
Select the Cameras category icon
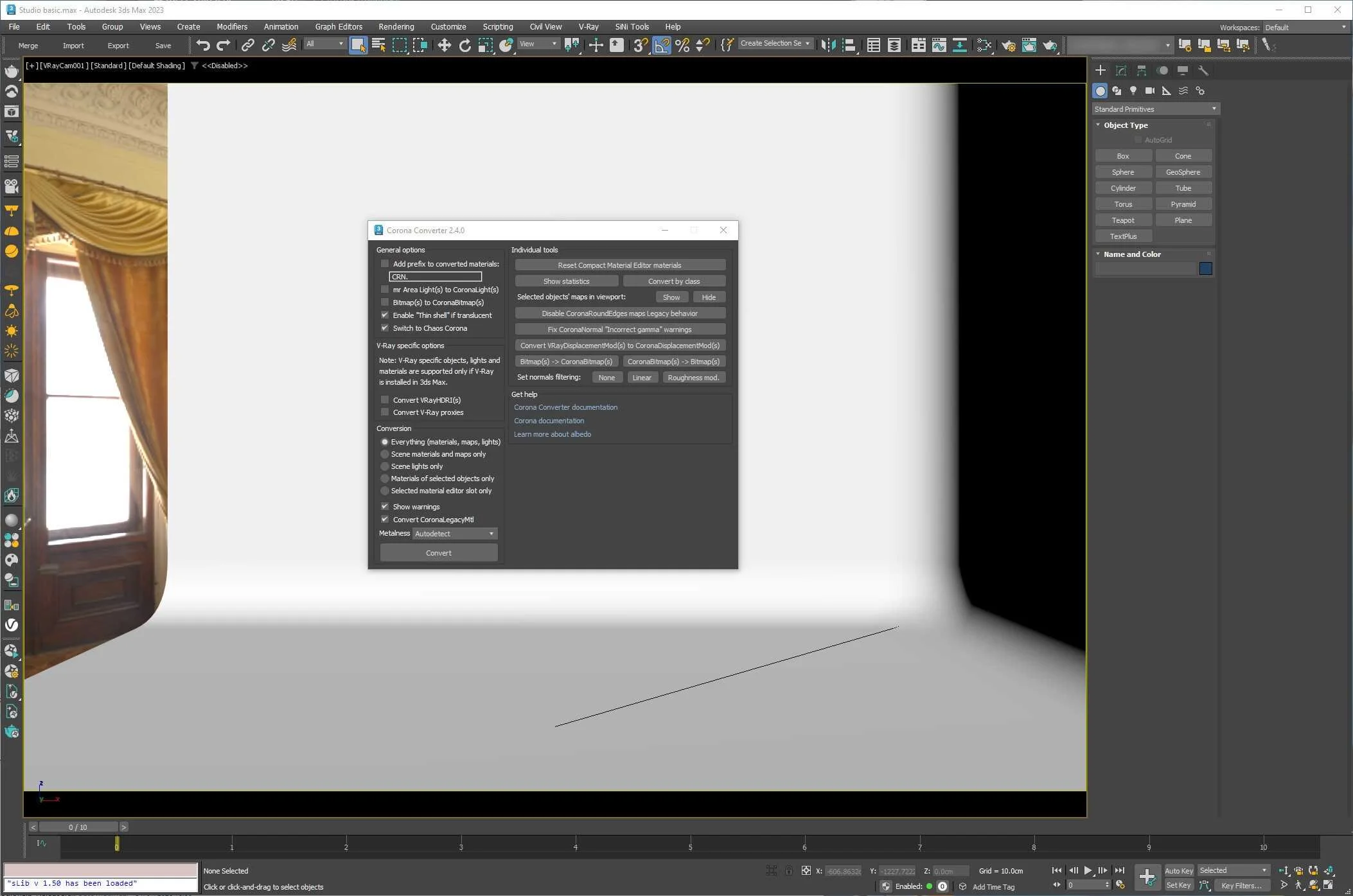click(x=1150, y=91)
